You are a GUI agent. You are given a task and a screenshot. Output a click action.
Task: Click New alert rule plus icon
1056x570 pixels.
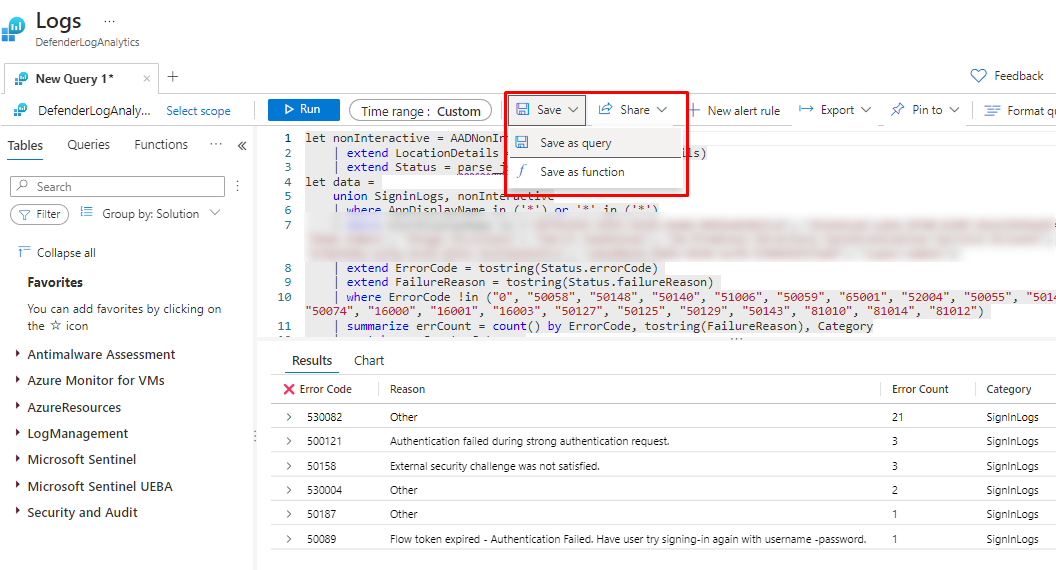pos(693,111)
